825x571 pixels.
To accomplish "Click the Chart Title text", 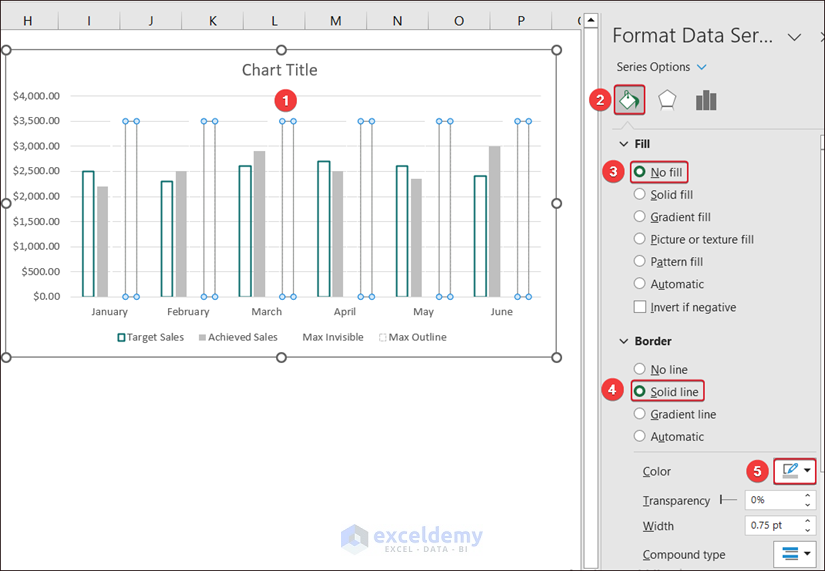I will 279,70.
